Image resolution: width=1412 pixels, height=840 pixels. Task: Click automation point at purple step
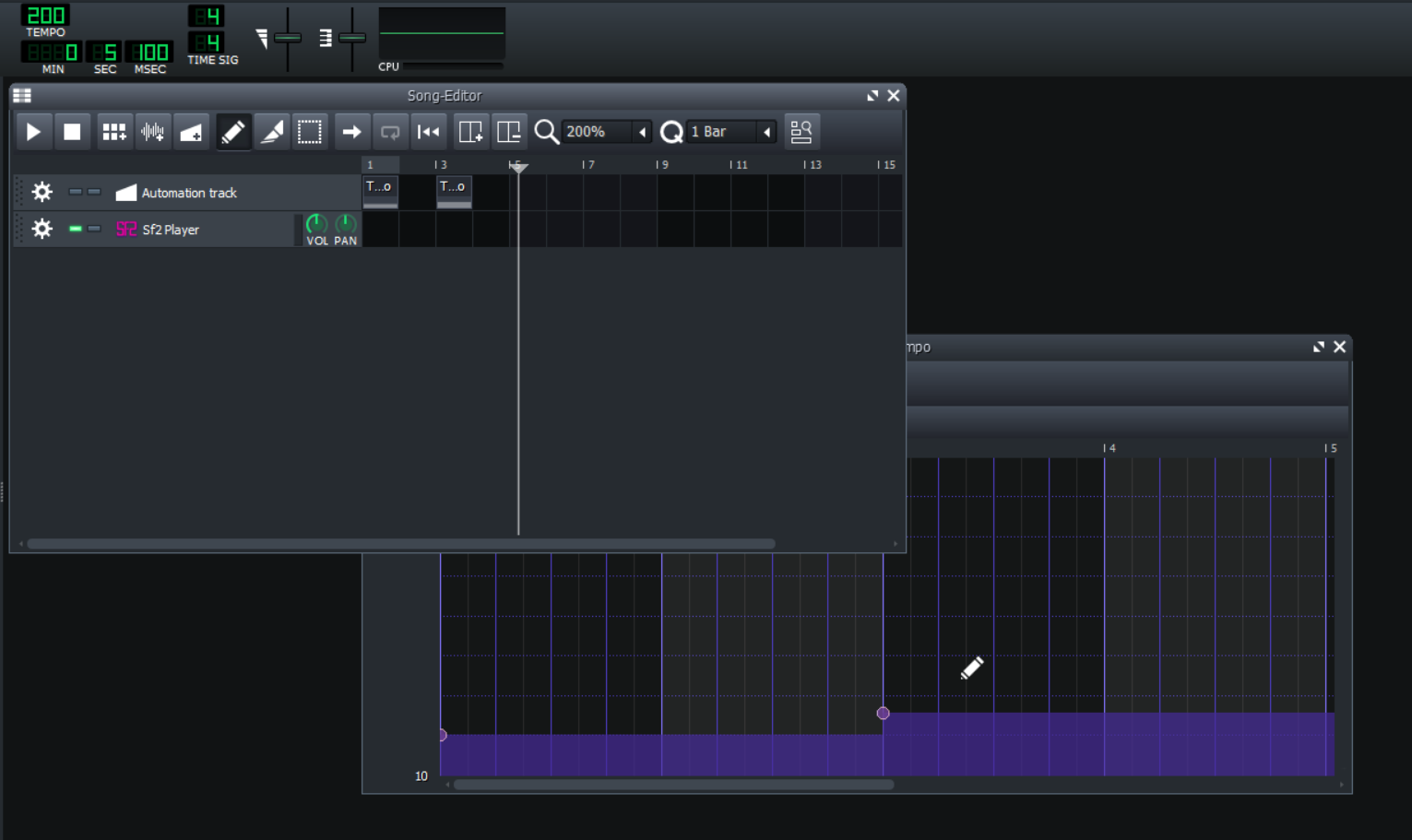coord(883,713)
